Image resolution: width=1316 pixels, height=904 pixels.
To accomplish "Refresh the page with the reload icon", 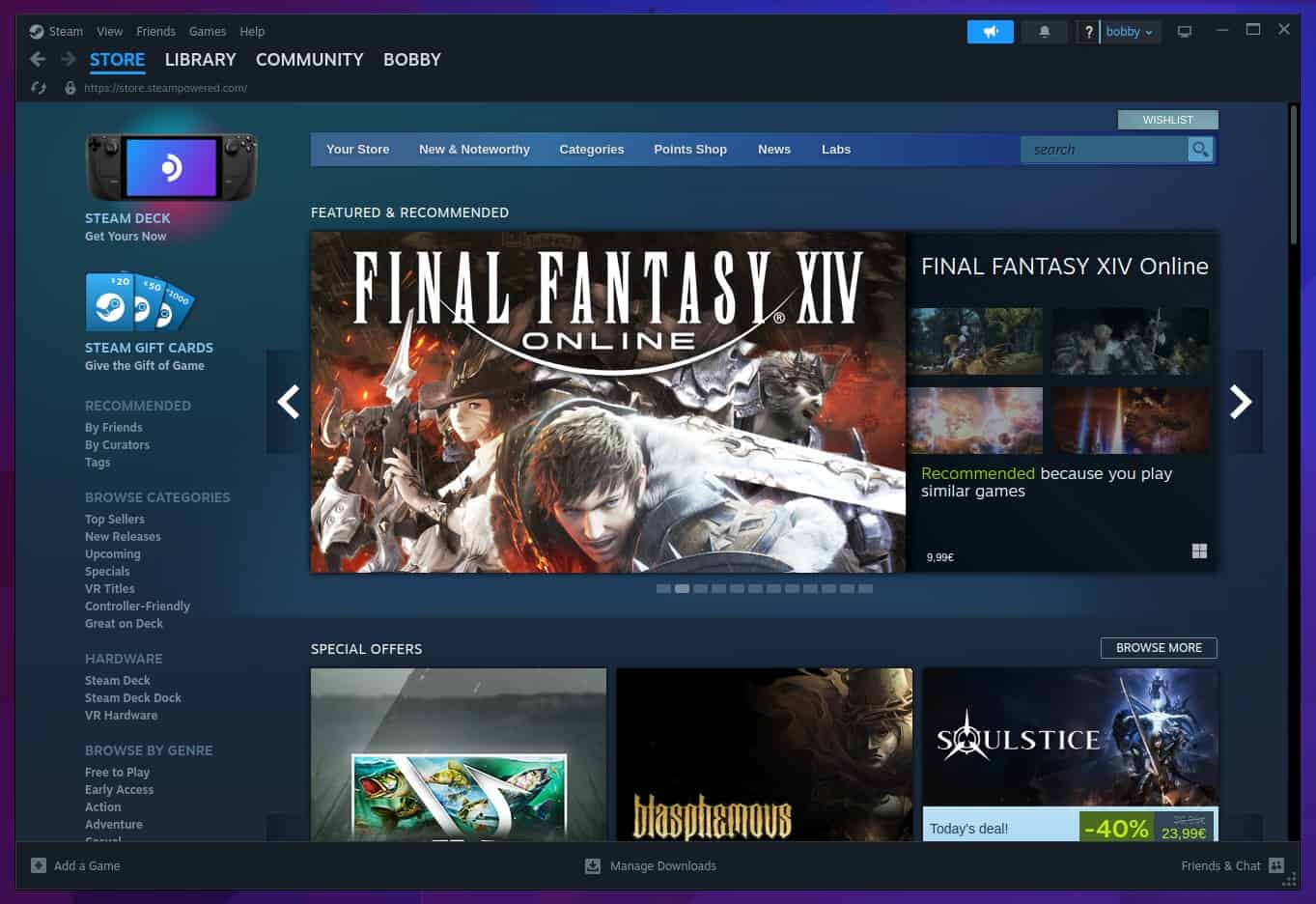I will coord(38,87).
